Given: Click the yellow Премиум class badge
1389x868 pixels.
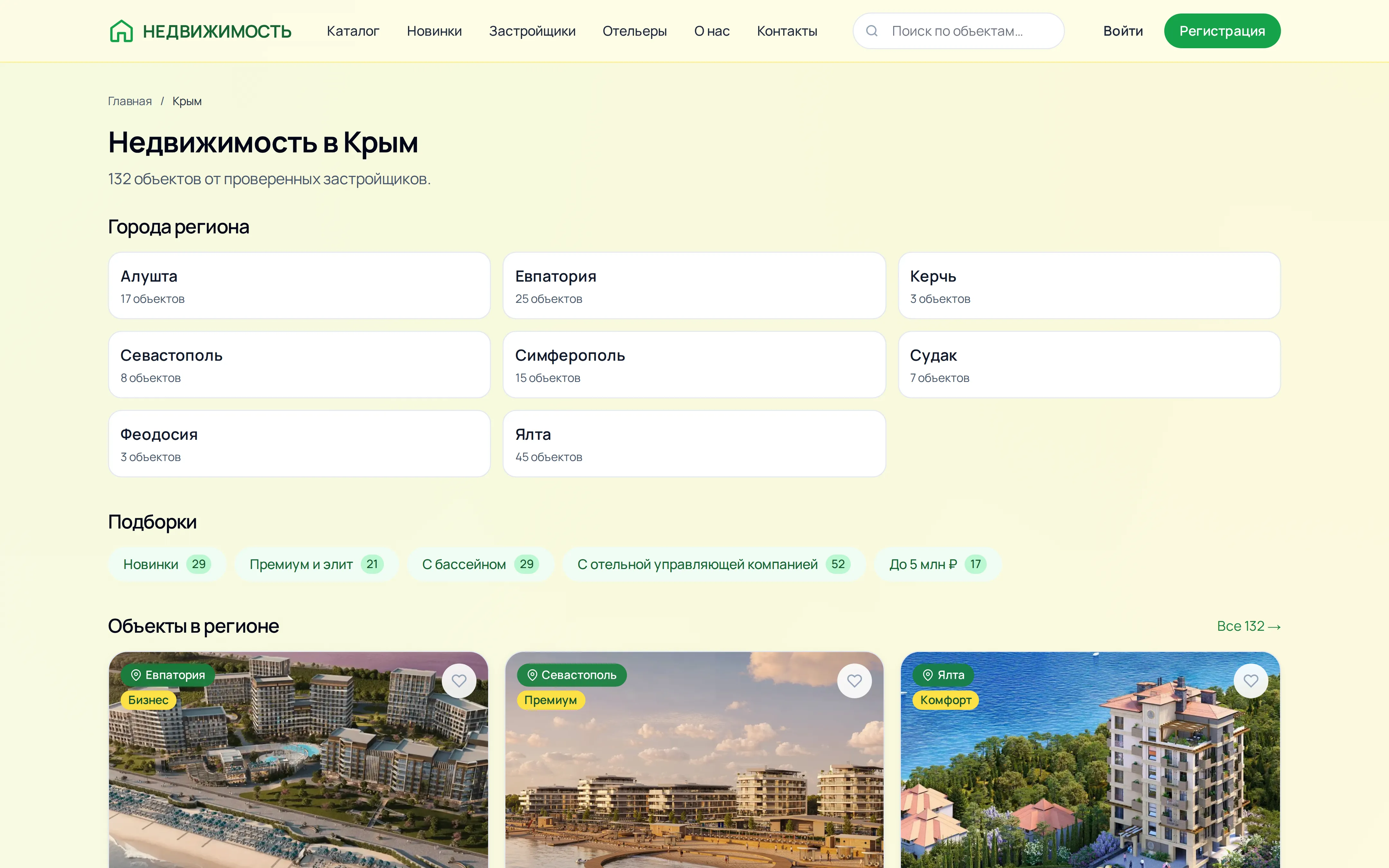Looking at the screenshot, I should coord(550,701).
